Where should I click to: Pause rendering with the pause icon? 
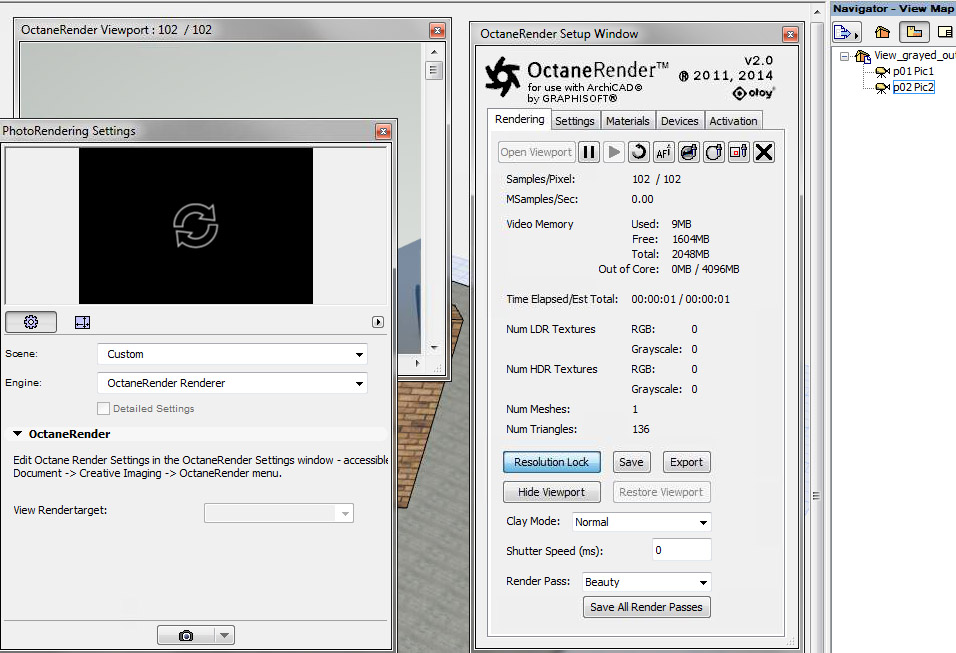coord(589,152)
